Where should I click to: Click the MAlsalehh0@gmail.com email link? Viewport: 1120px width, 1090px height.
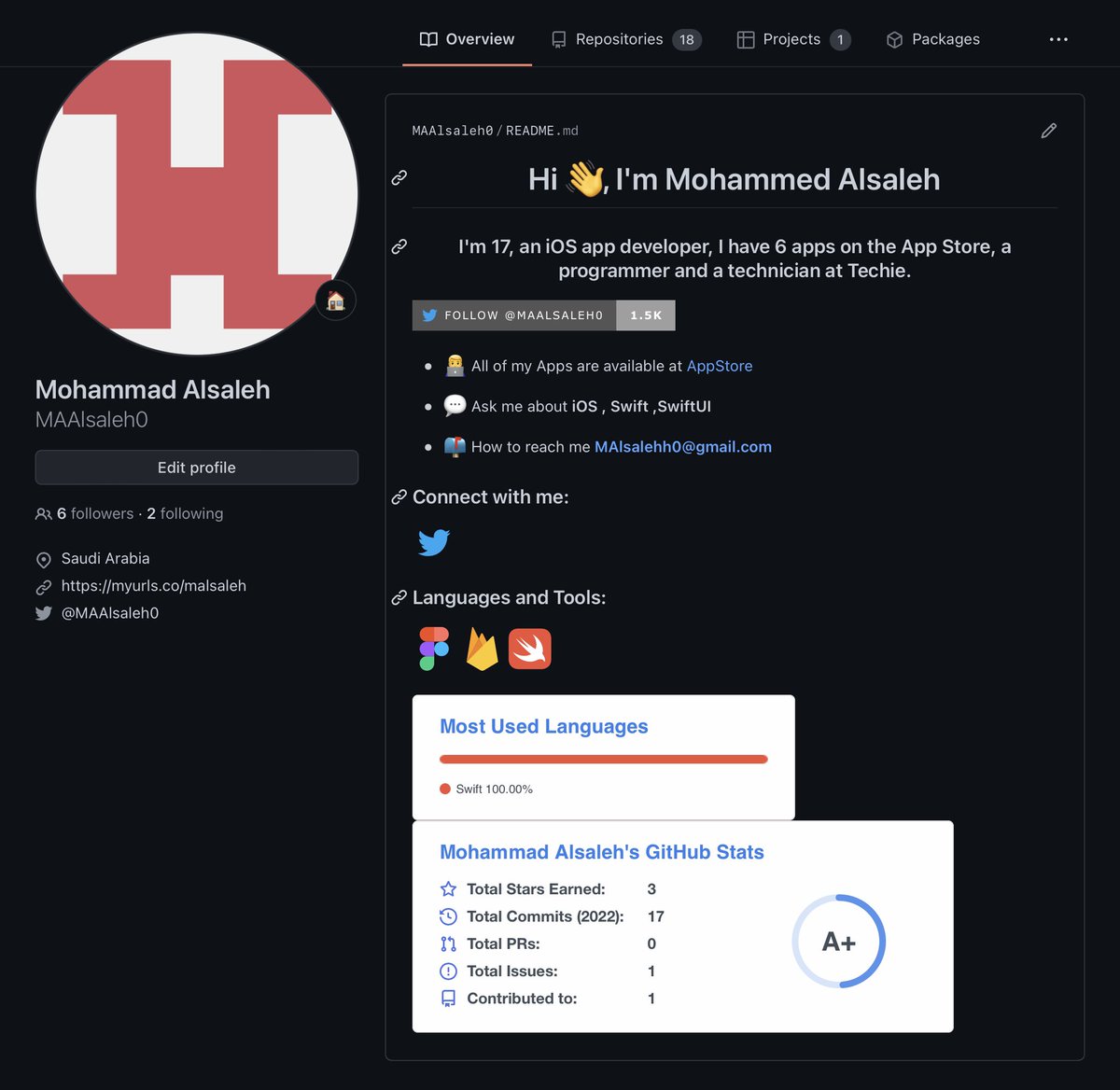(683, 447)
